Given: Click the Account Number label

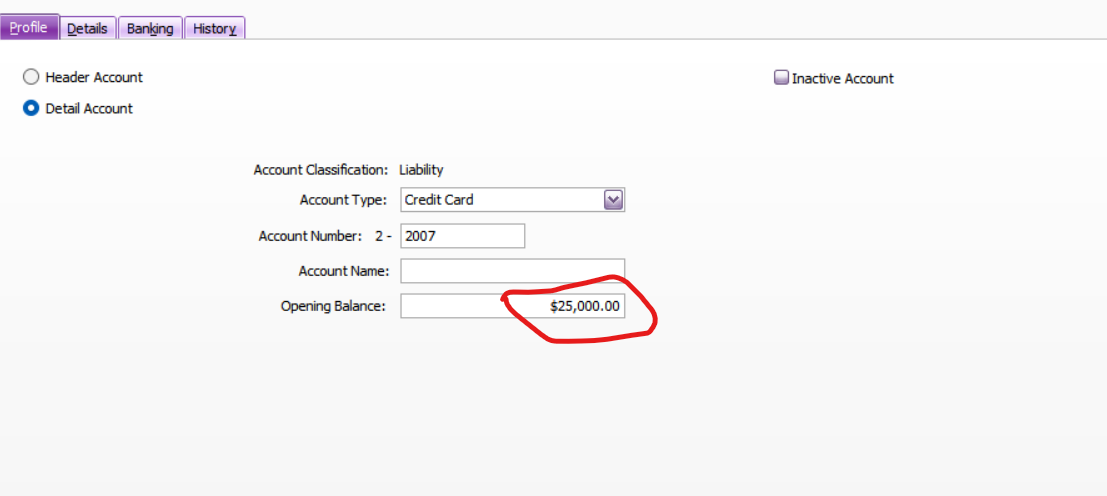Looking at the screenshot, I should pyautogui.click(x=311, y=236).
